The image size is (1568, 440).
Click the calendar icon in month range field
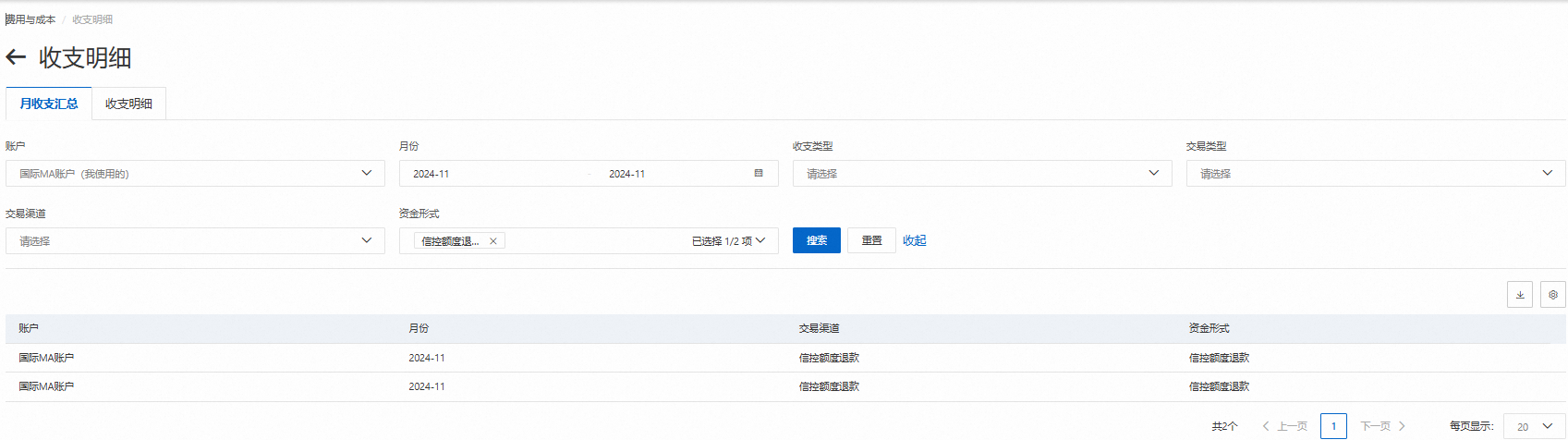pyautogui.click(x=759, y=174)
